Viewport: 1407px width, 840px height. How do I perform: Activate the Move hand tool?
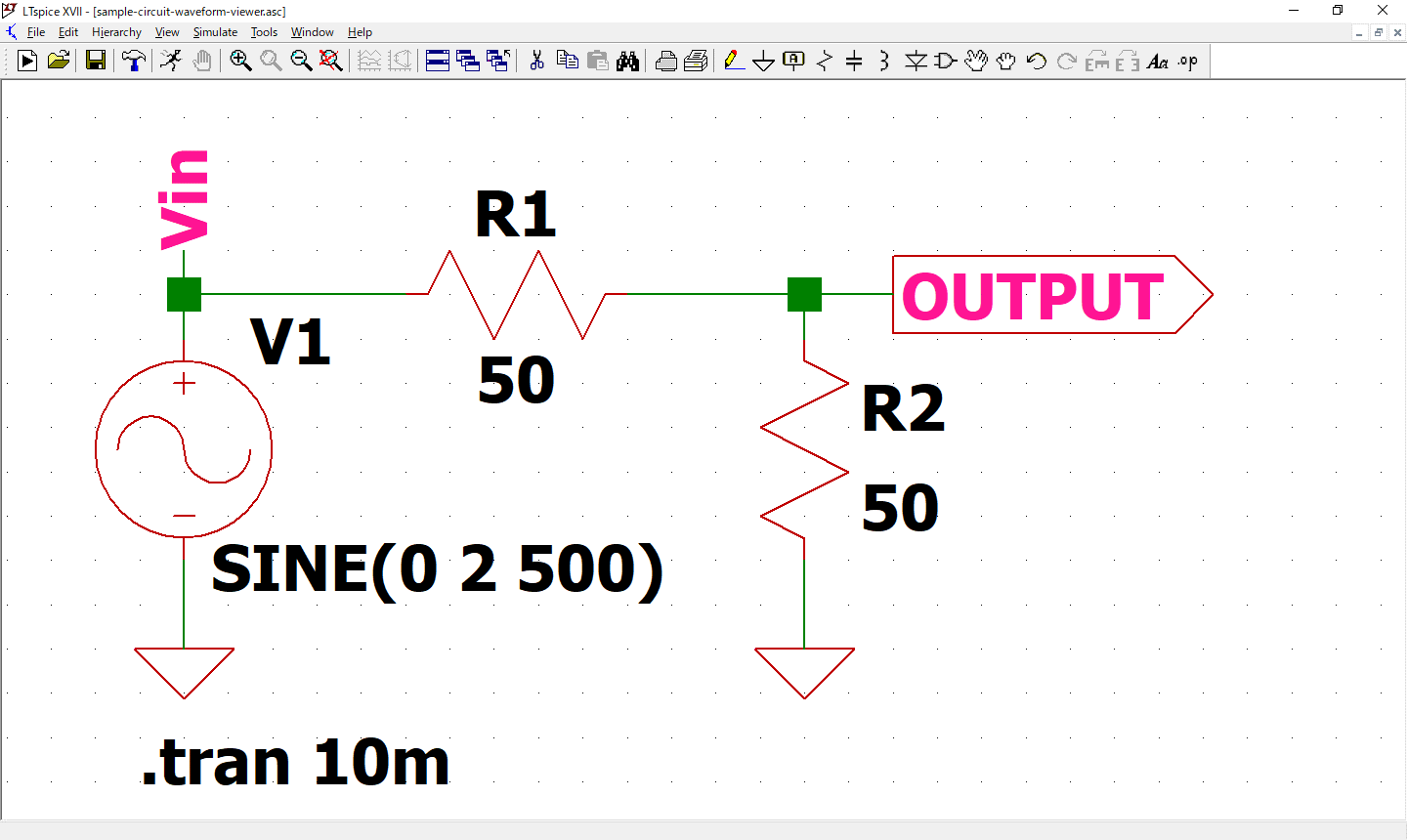(x=976, y=61)
